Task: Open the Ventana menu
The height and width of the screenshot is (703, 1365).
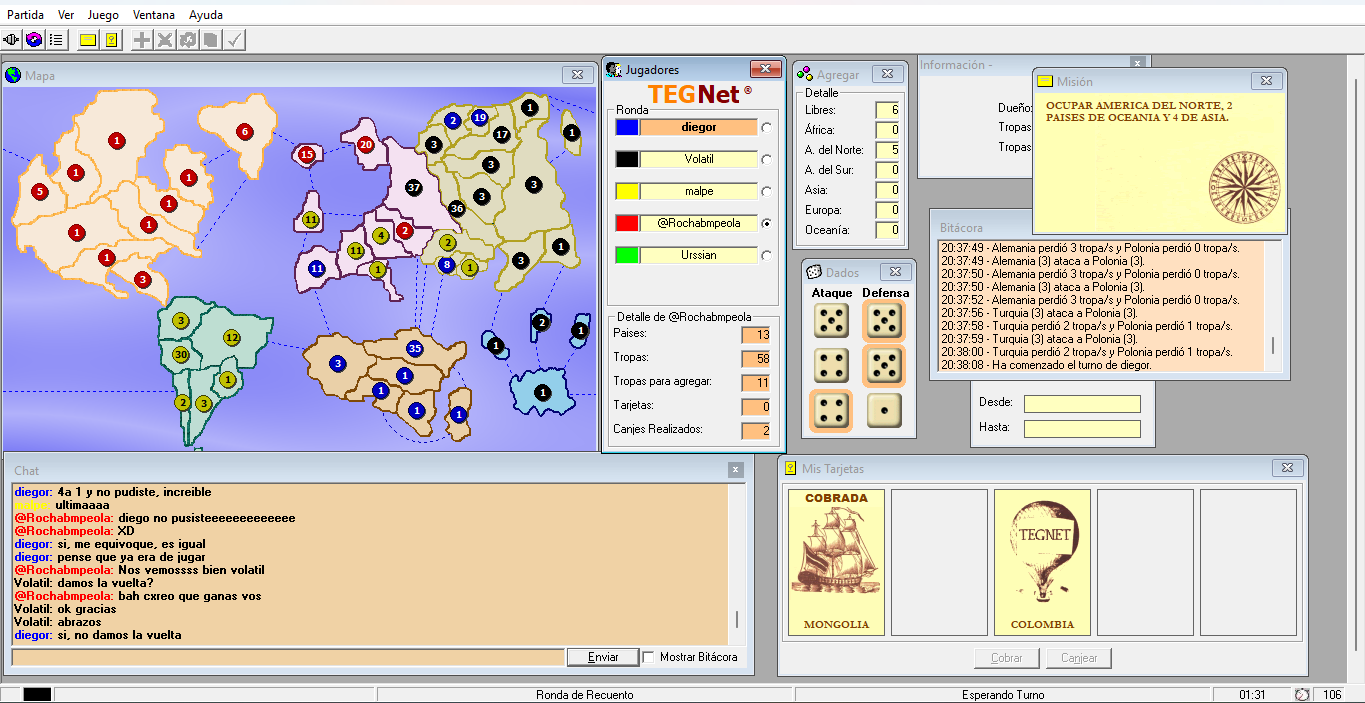Action: [x=153, y=15]
